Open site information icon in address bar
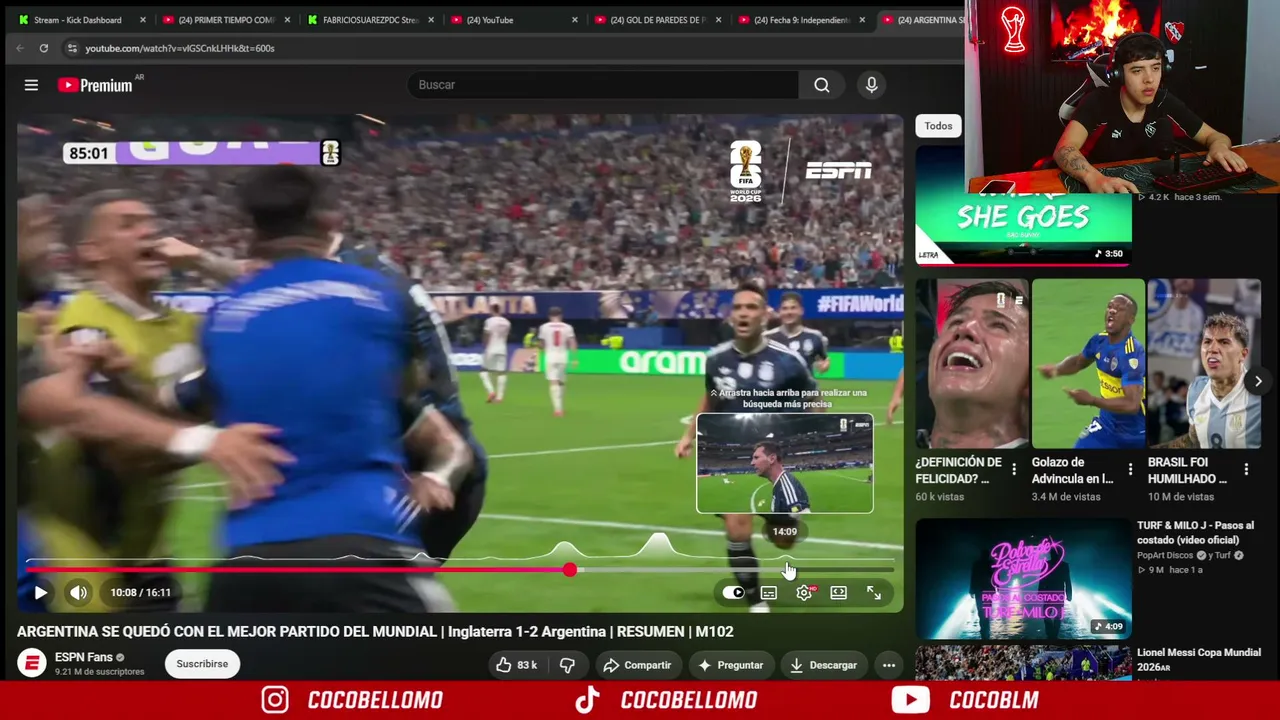1280x720 pixels. pos(72,48)
